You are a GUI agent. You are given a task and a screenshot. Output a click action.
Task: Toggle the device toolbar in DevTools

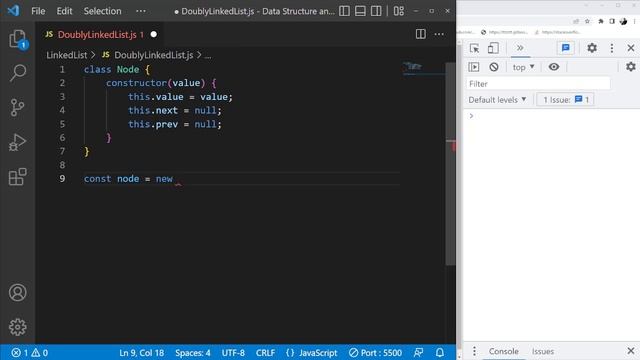pyautogui.click(x=493, y=48)
